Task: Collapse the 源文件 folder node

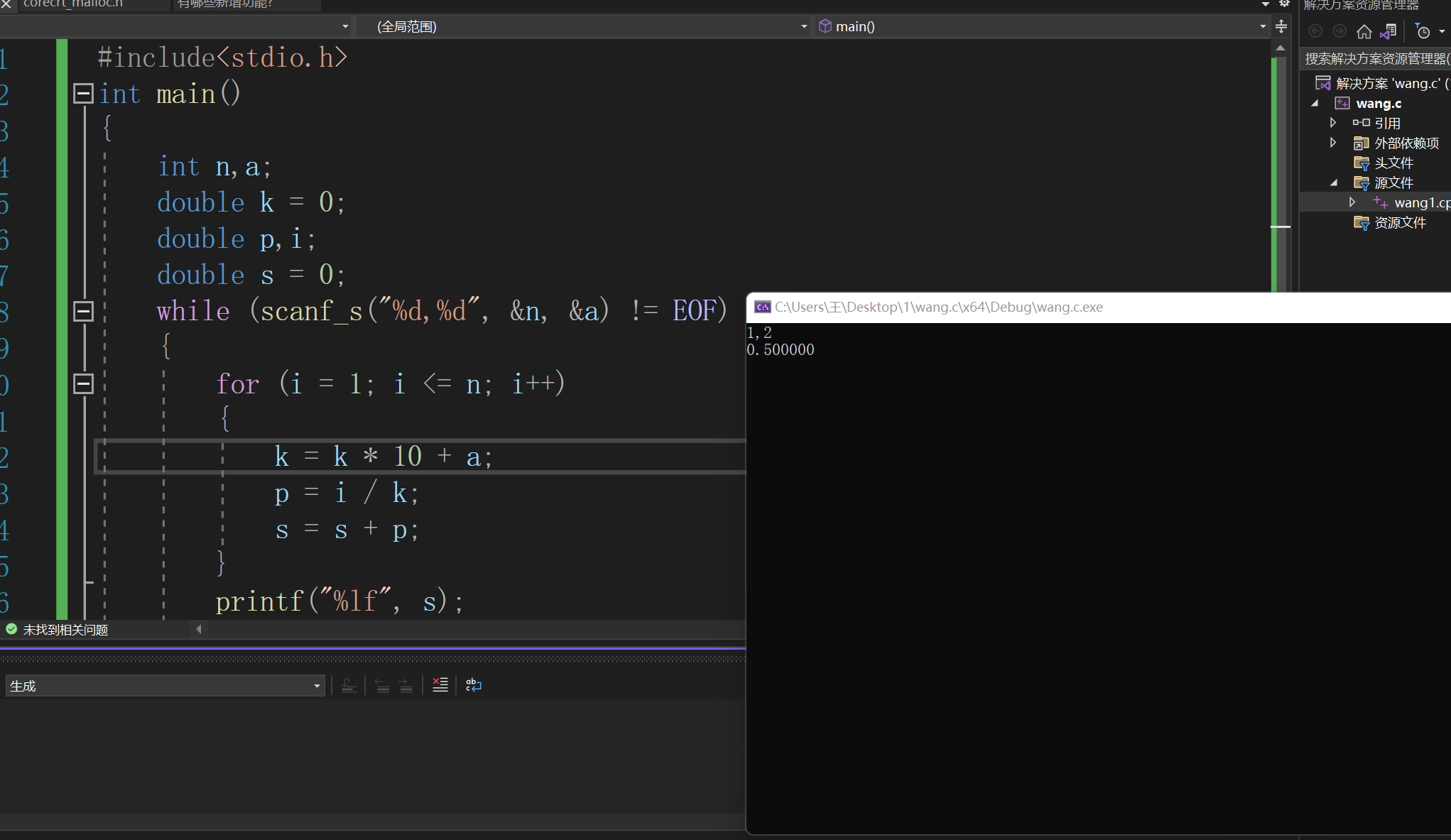Action: pos(1333,183)
